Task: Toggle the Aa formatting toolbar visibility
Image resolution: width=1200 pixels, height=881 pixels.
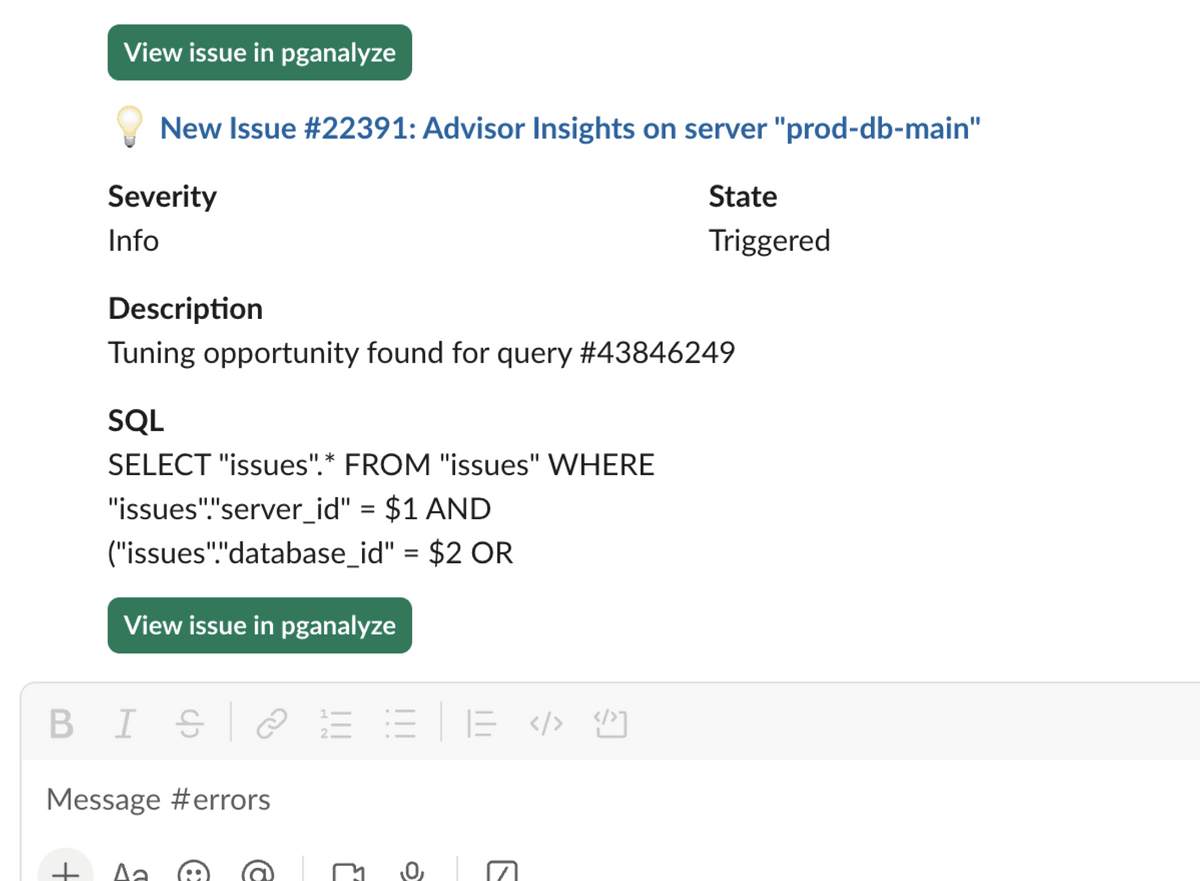Action: [x=131, y=872]
